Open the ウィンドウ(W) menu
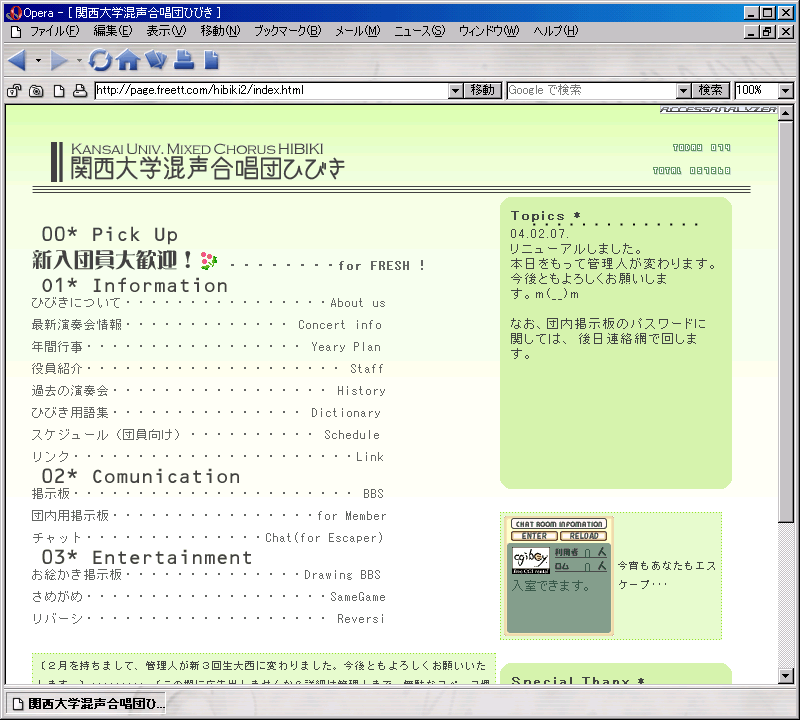Image resolution: width=800 pixels, height=720 pixels. pyautogui.click(x=489, y=32)
